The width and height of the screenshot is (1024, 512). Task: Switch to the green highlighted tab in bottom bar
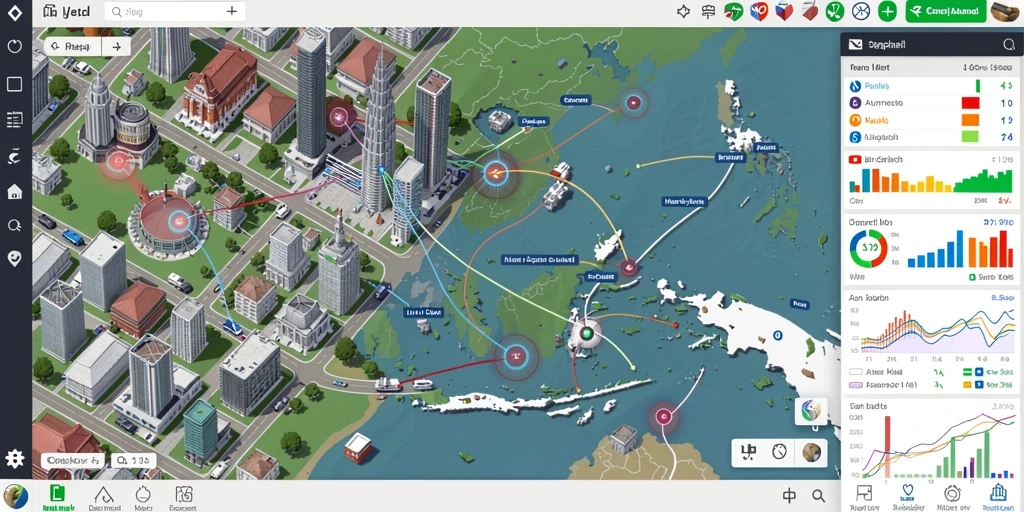(58, 497)
